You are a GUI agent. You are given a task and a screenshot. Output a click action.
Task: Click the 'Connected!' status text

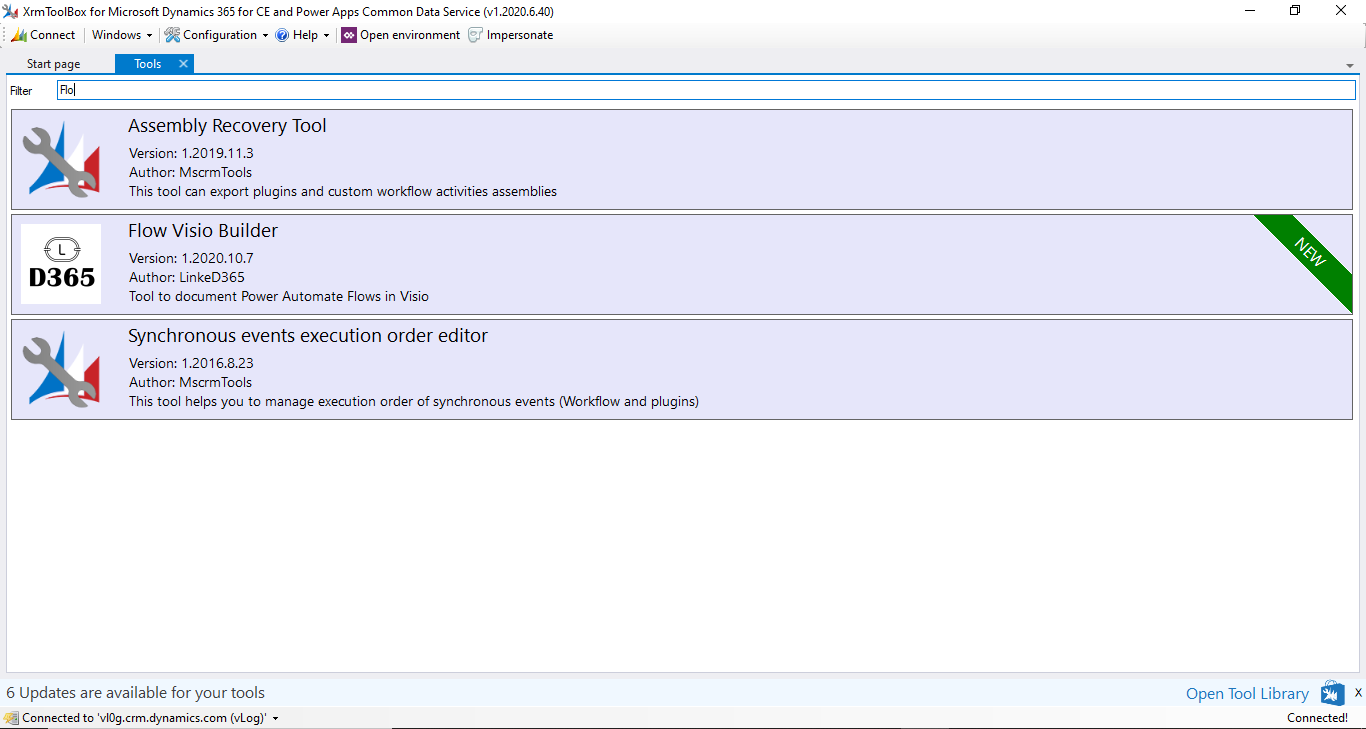1317,718
